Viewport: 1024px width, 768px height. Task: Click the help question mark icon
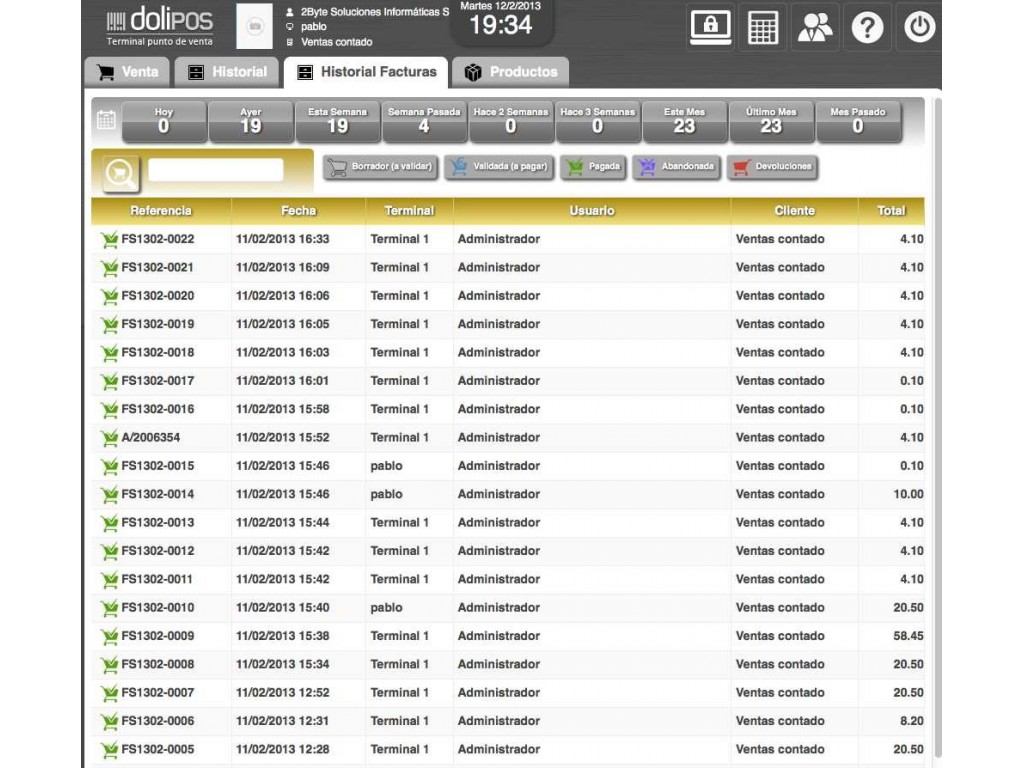click(x=867, y=27)
